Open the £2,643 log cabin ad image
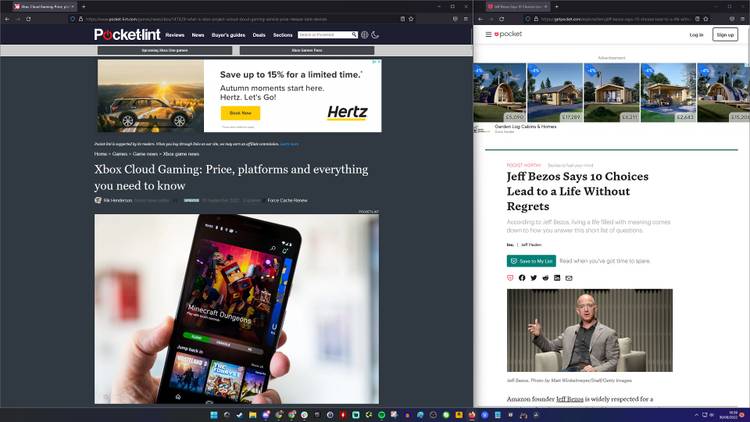 click(x=668, y=92)
